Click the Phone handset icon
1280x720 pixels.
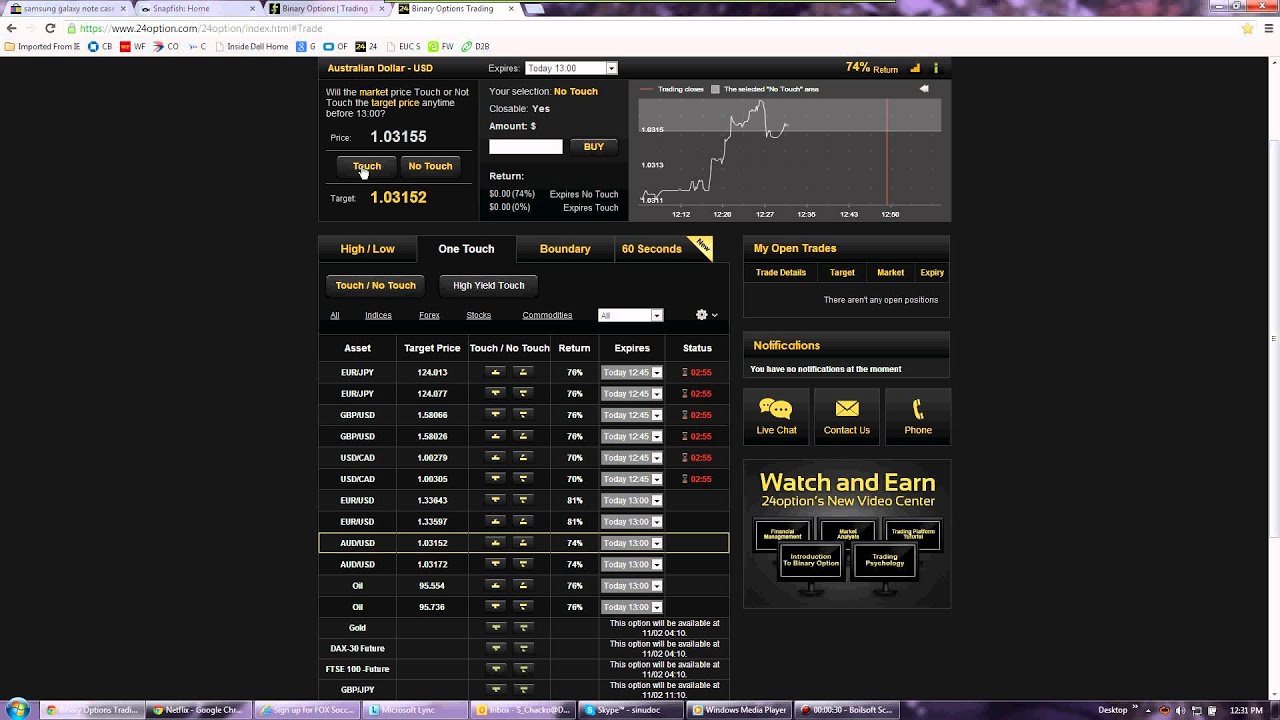pyautogui.click(x=918, y=409)
